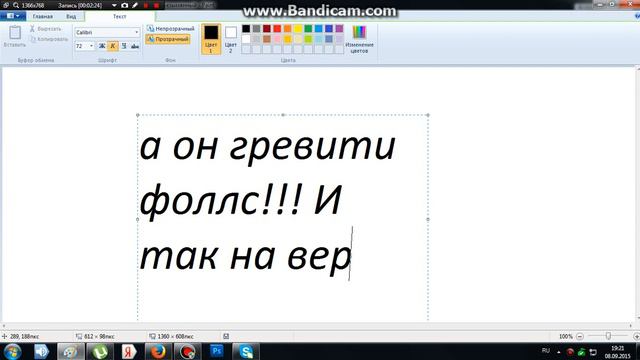Switch to the Главная ribbon tab
640x360 pixels.
pos(43,16)
